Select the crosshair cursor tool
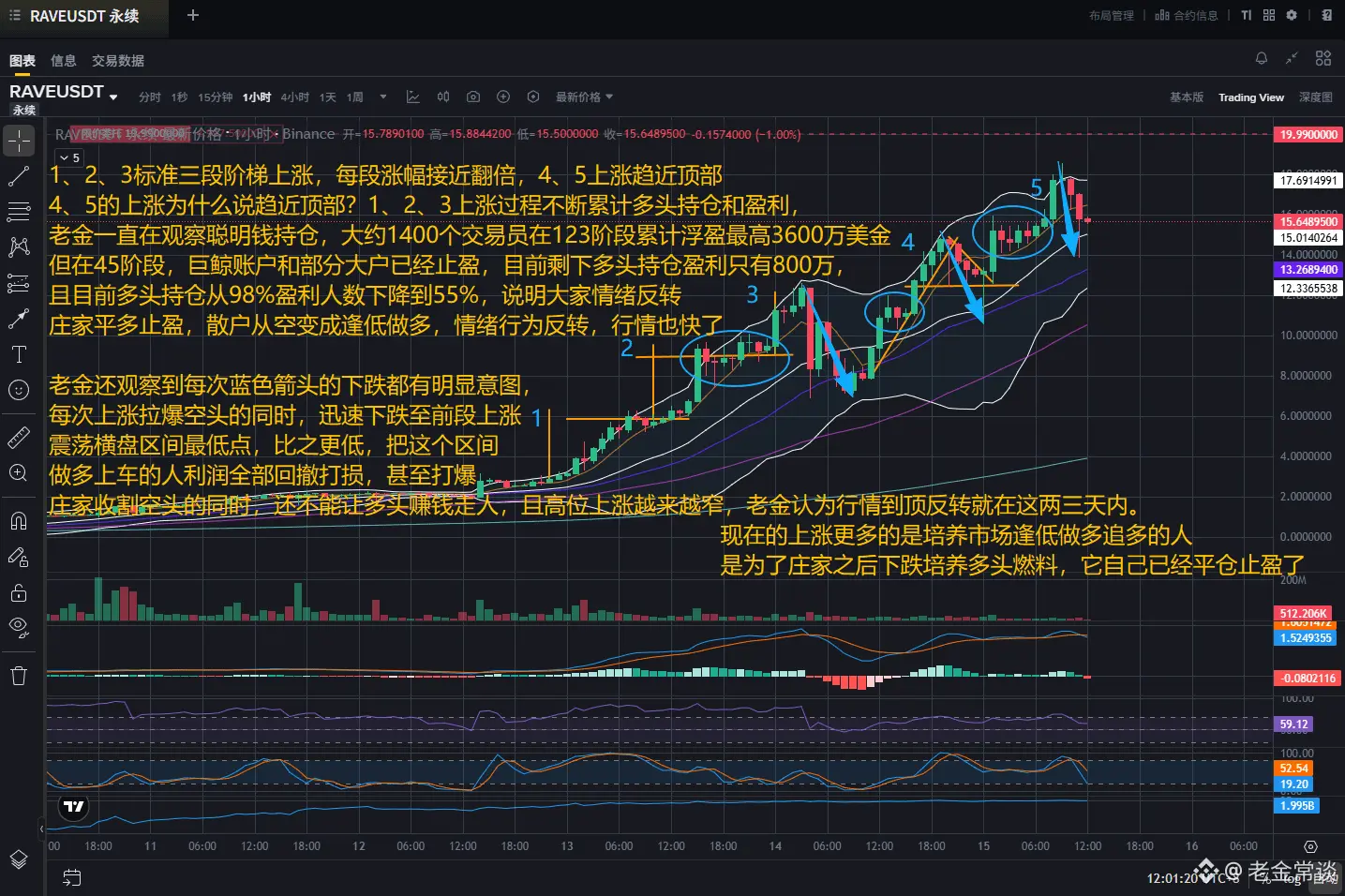The image size is (1345, 896). (x=19, y=141)
